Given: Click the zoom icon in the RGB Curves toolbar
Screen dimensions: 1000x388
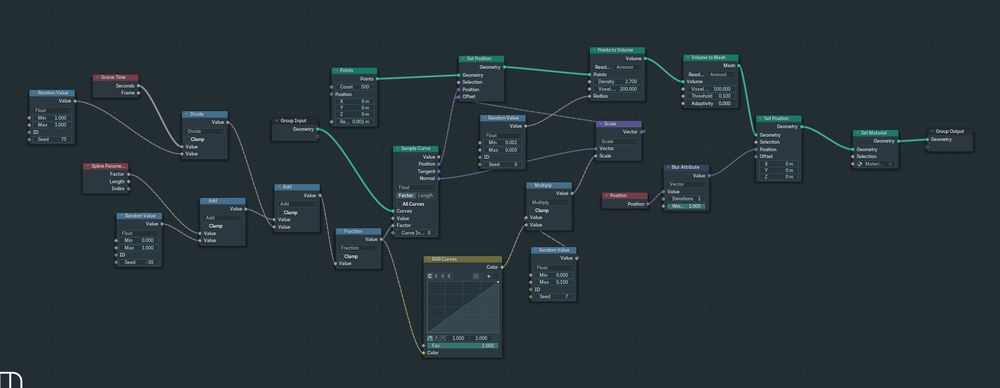Looking at the screenshot, I should point(476,276).
